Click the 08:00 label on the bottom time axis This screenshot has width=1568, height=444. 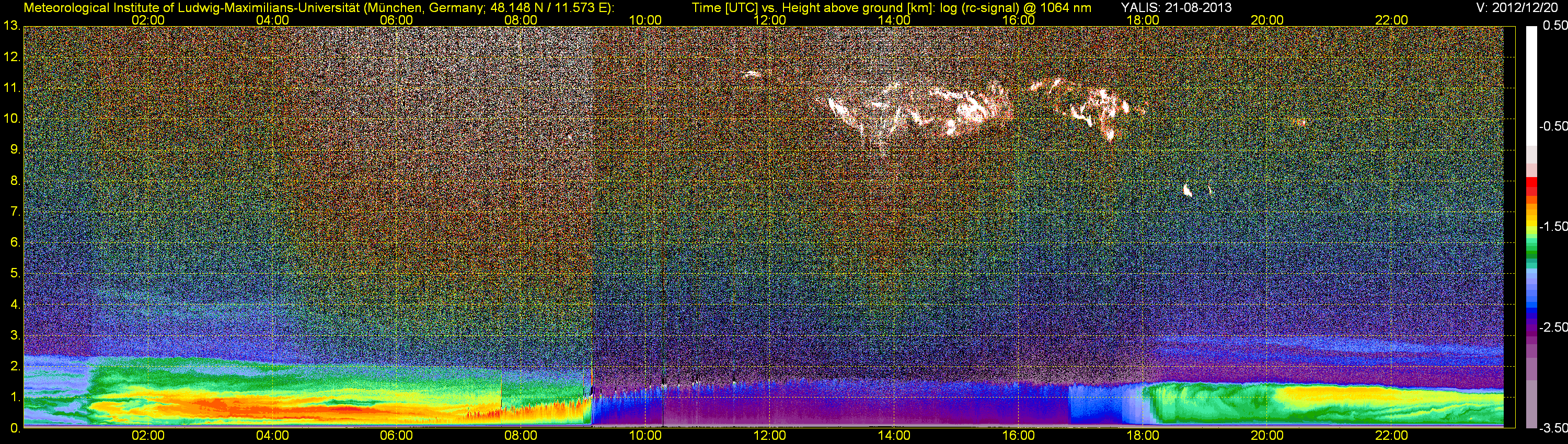(x=521, y=436)
